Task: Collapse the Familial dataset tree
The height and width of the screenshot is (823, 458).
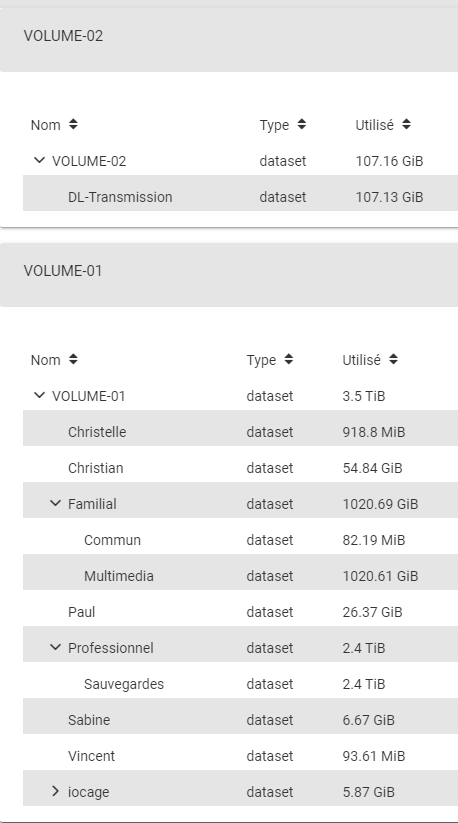Action: [55, 503]
